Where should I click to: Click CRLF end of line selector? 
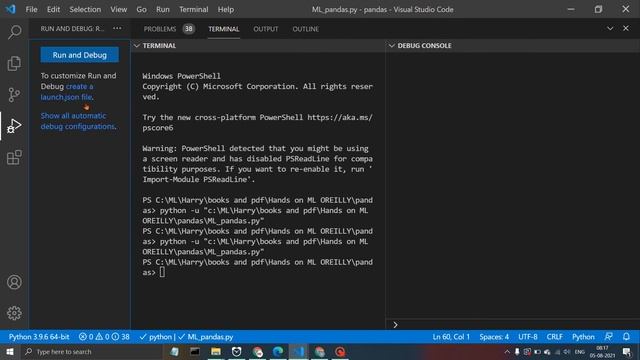(555, 337)
